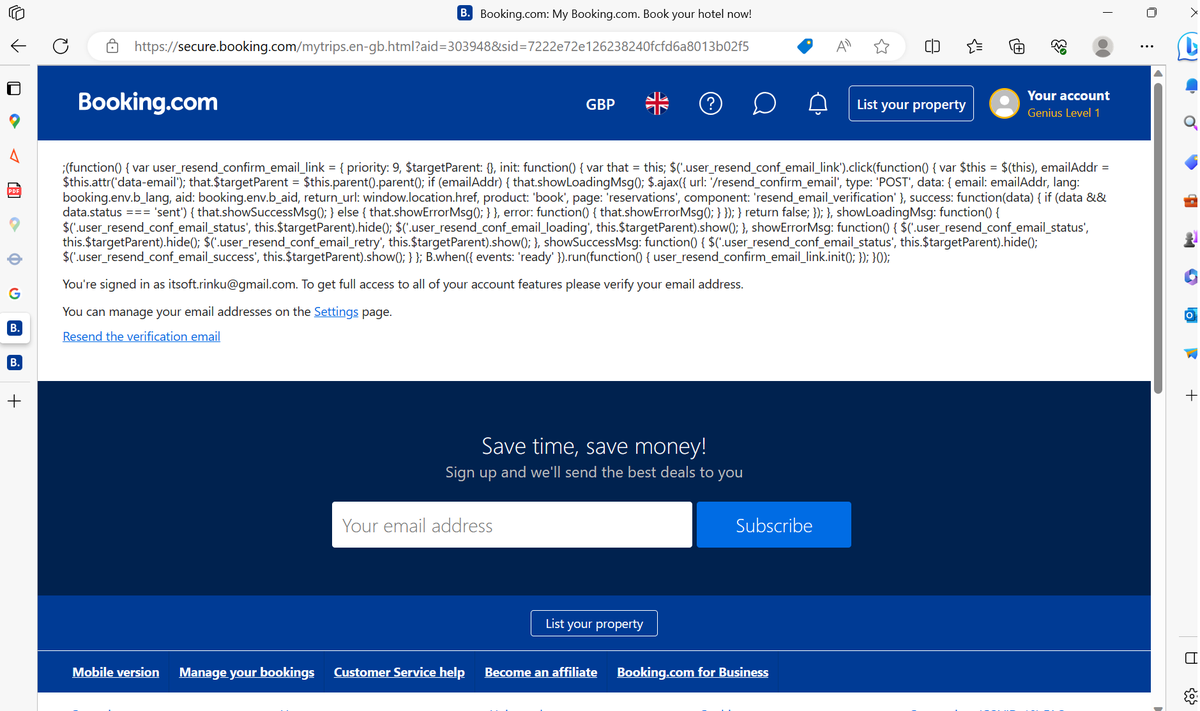The width and height of the screenshot is (1200, 711).
Task: Open the Search icon in Edge sidebar
Action: [1190, 122]
